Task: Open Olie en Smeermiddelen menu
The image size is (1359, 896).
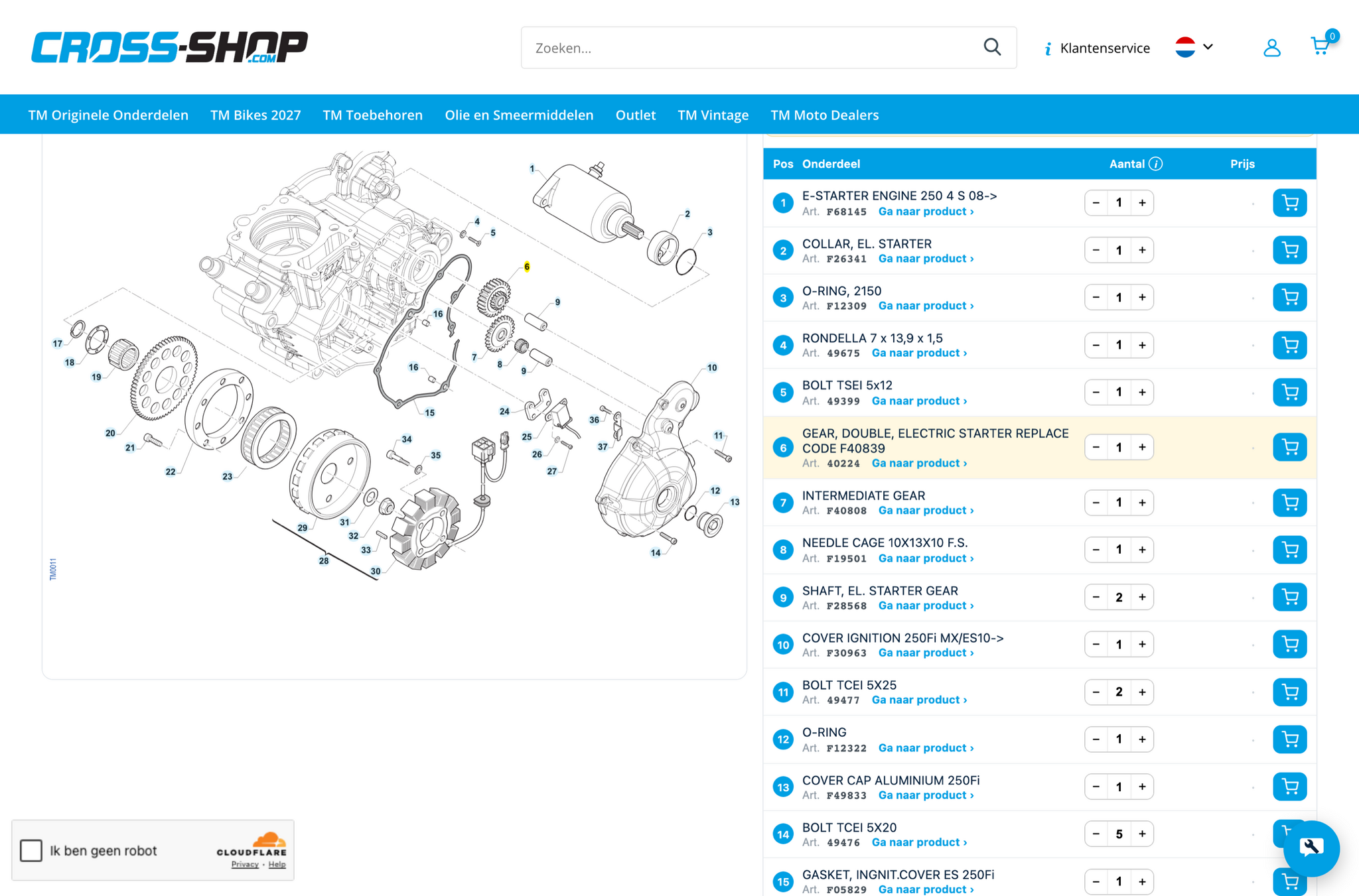Action: [519, 115]
